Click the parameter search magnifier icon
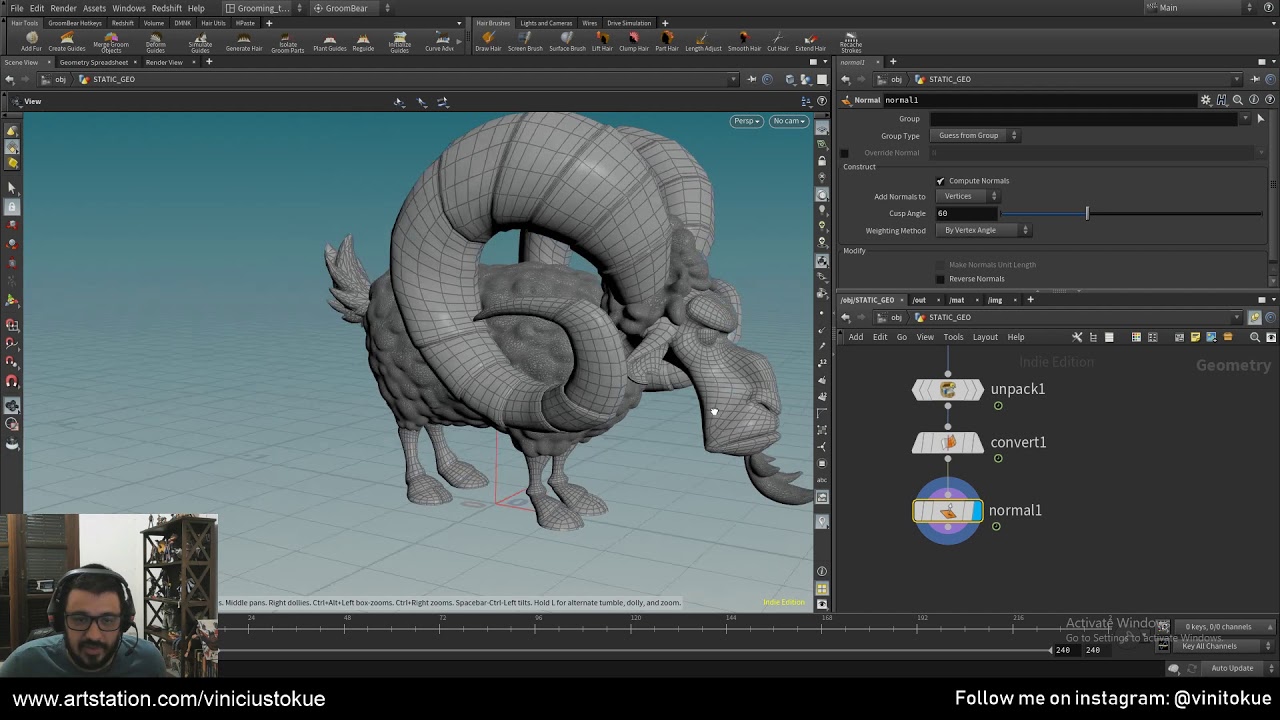Viewport: 1280px width, 720px height. (x=1238, y=100)
